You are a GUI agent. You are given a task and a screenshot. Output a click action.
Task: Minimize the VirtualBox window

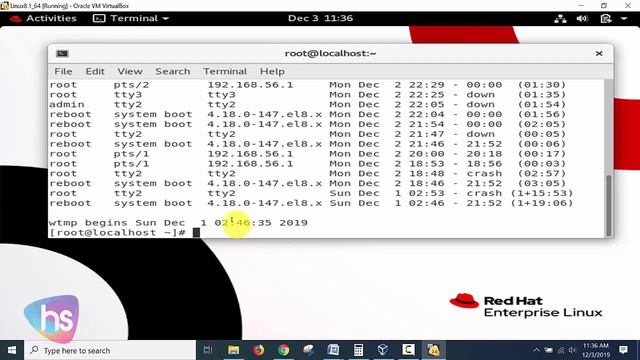(x=581, y=5)
